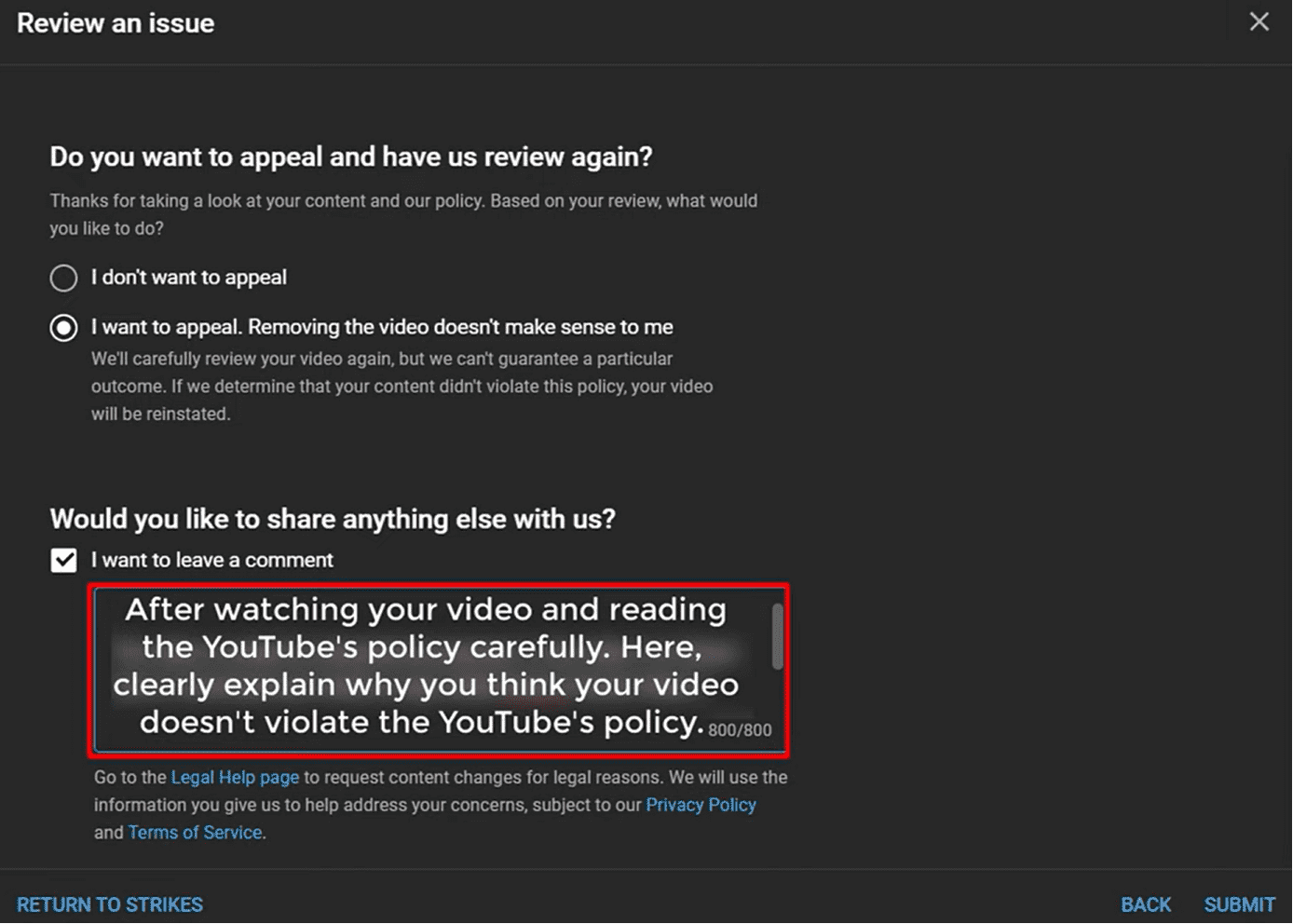Click the "We'll carefully review your video" description
1293x924 pixels.
[x=402, y=387]
